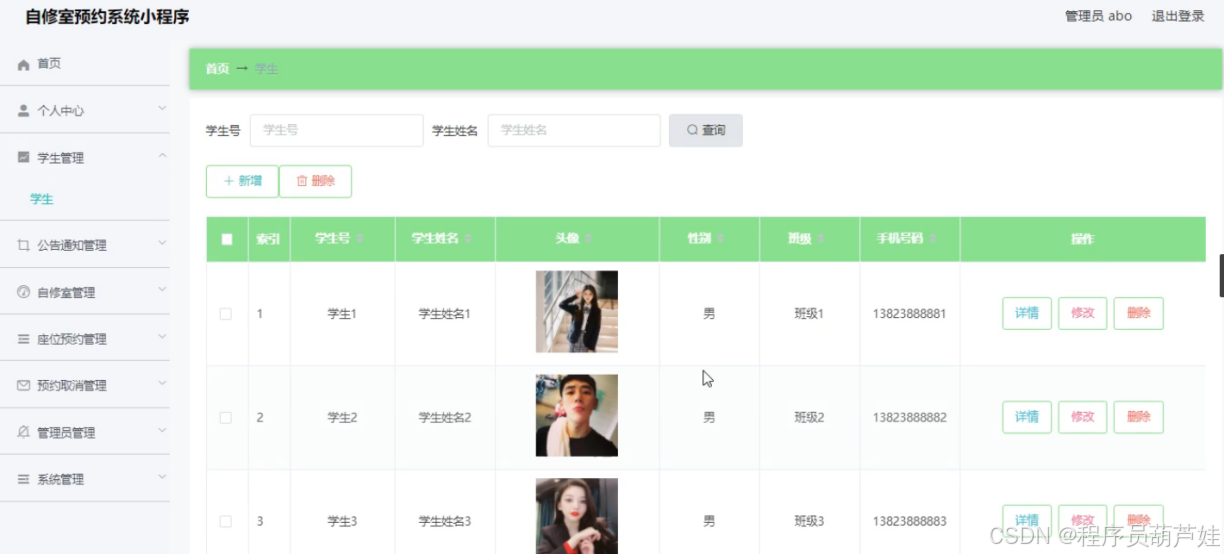
Task: Expand the 系统管理 chevron
Action: pyautogui.click(x=162, y=477)
